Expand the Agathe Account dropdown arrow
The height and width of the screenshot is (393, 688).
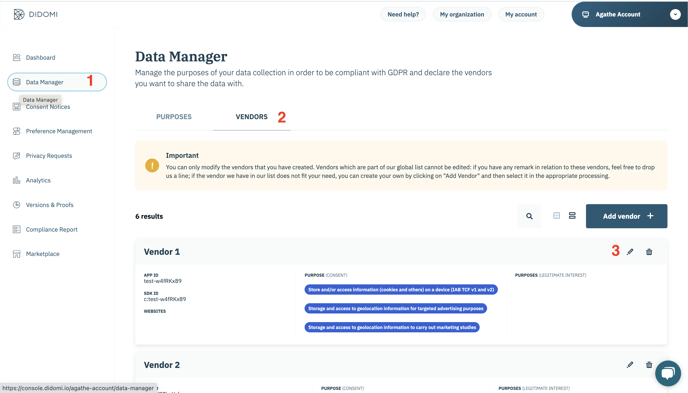pos(675,14)
